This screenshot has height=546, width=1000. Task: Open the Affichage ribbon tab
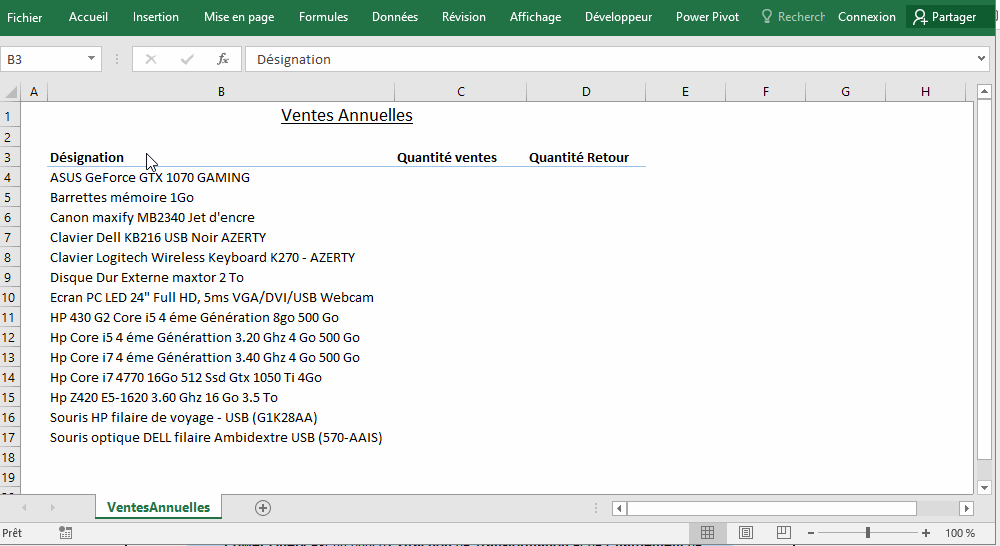(x=535, y=17)
